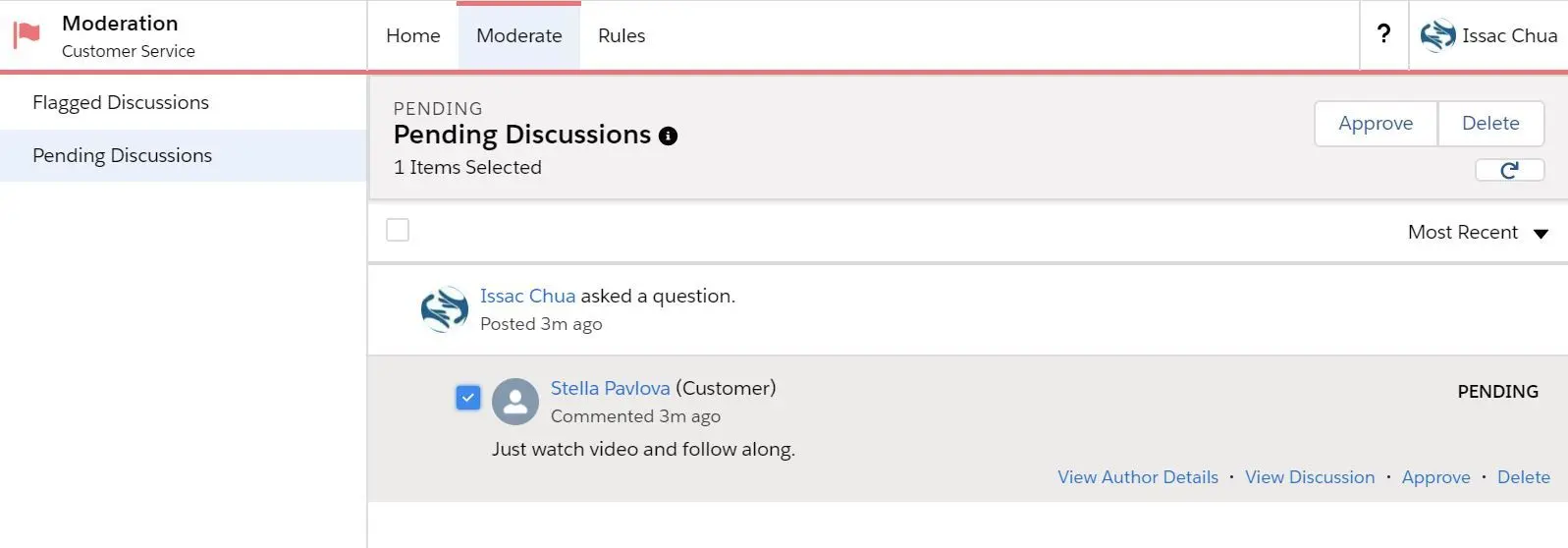The image size is (1568, 548).
Task: Toggle the select-all checkbox
Action: (x=398, y=230)
